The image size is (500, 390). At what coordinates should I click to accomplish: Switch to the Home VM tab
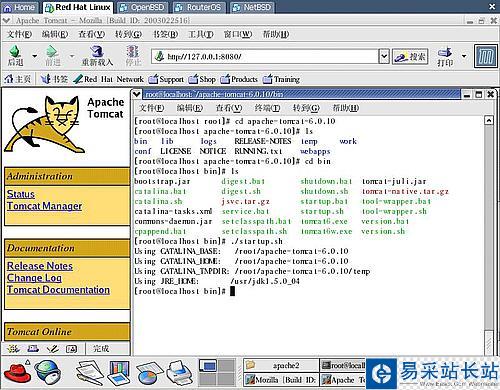(x=20, y=7)
